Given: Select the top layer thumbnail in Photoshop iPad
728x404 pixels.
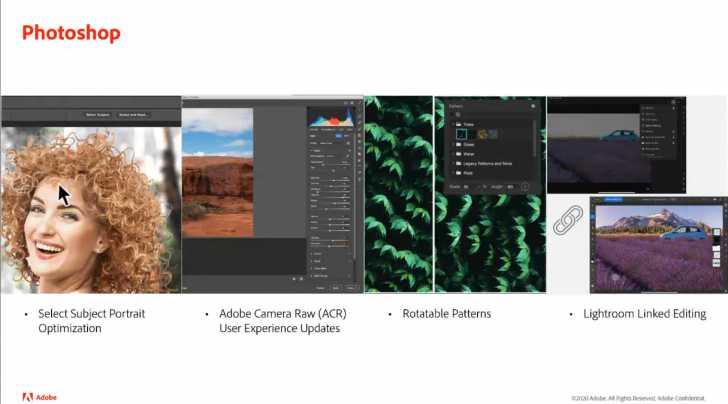Looking at the screenshot, I should 716,232.
